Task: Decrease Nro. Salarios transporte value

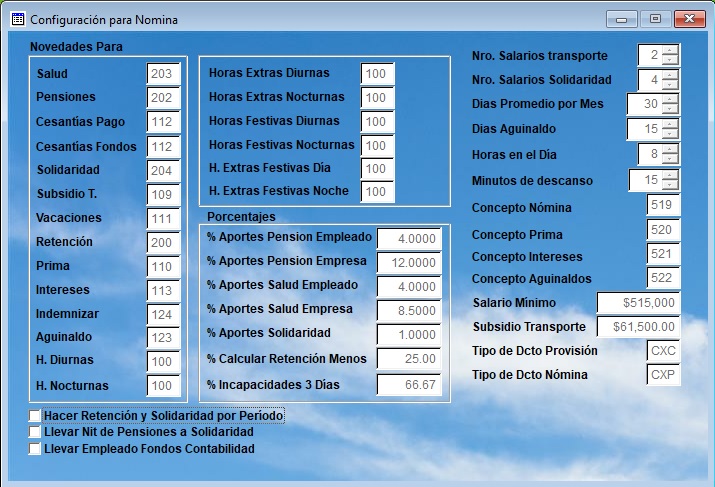Action: click(x=670, y=60)
